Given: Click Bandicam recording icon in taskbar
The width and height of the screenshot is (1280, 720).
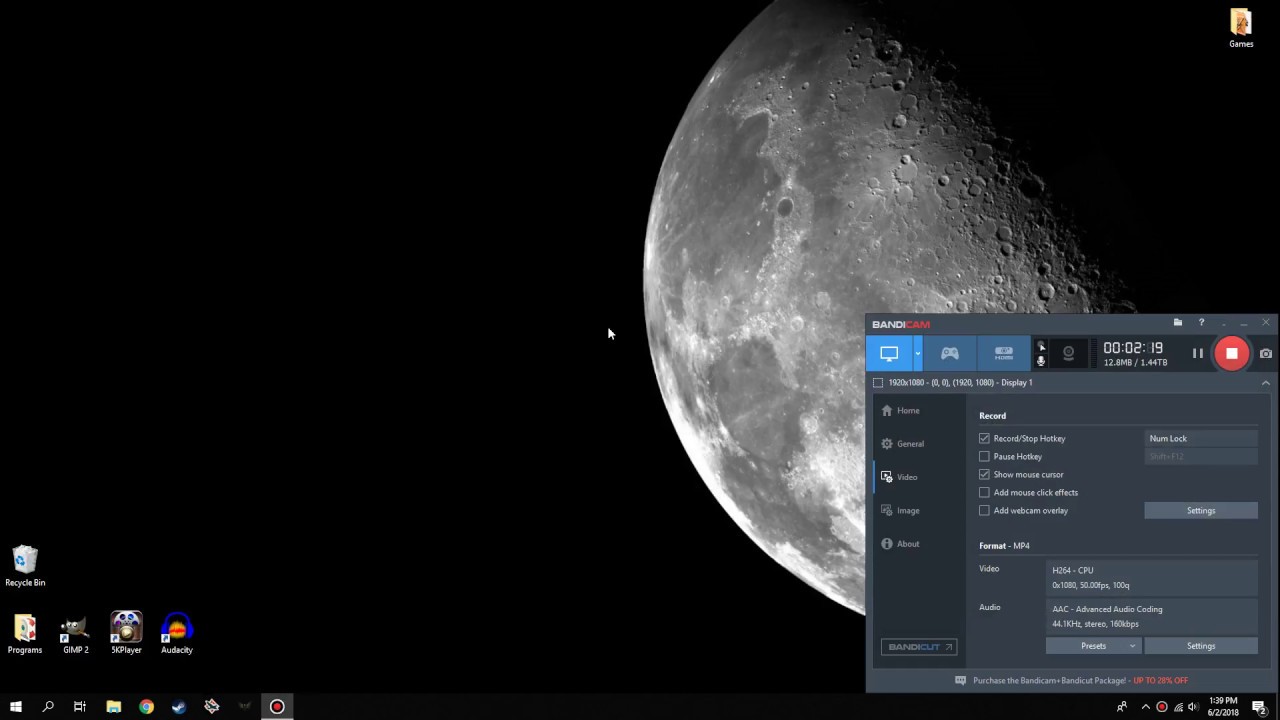Looking at the screenshot, I should (277, 707).
